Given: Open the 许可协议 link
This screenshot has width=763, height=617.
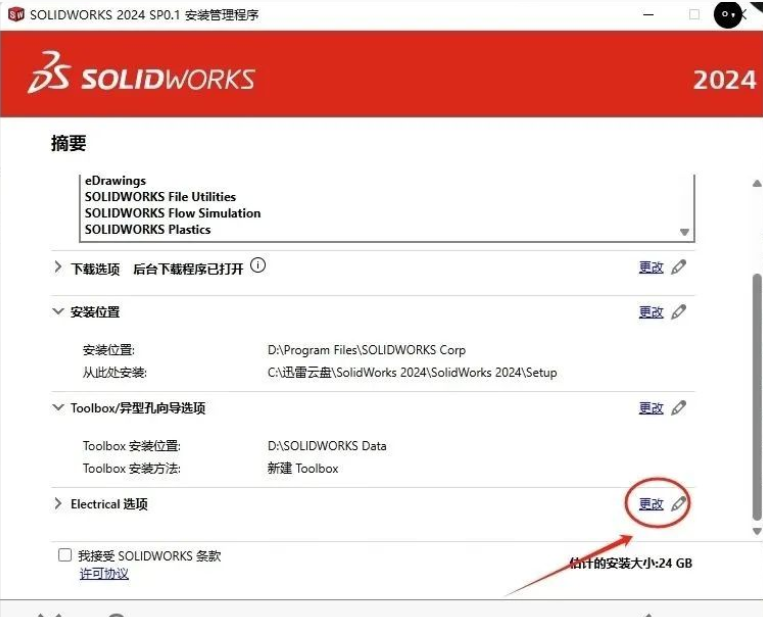Looking at the screenshot, I should click(x=104, y=574).
